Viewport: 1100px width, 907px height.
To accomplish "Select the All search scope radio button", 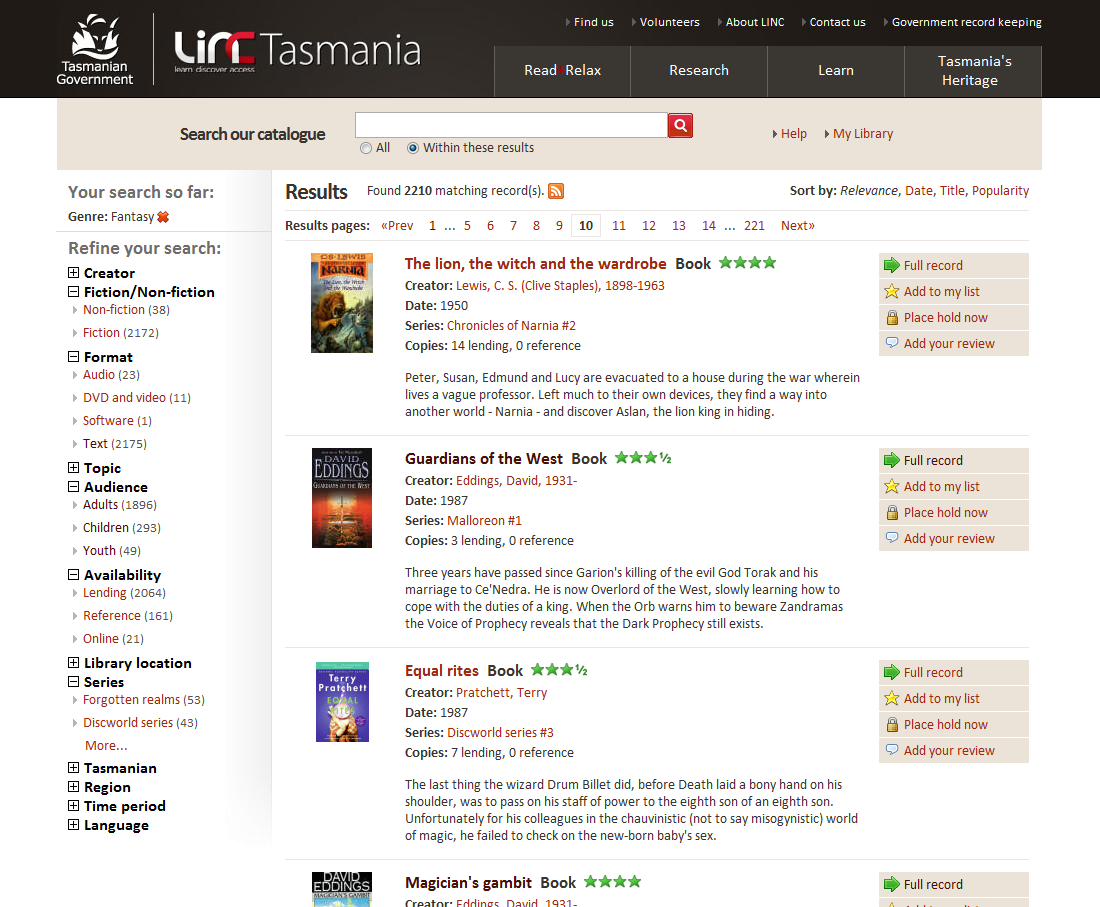I will coord(365,148).
